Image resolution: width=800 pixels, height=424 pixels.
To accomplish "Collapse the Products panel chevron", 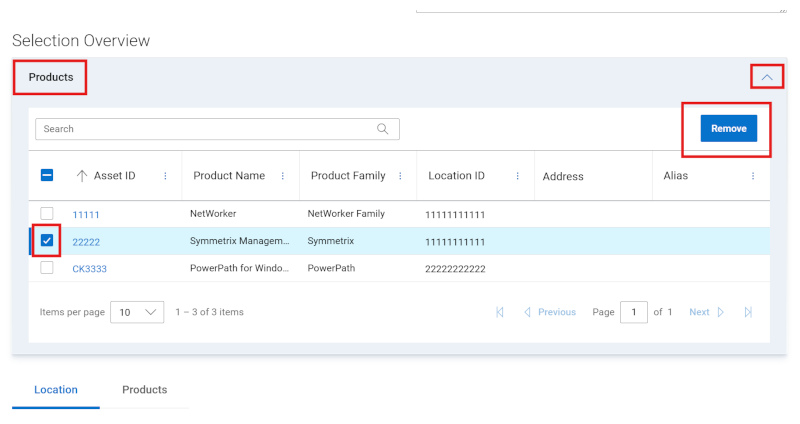I will click(x=767, y=77).
